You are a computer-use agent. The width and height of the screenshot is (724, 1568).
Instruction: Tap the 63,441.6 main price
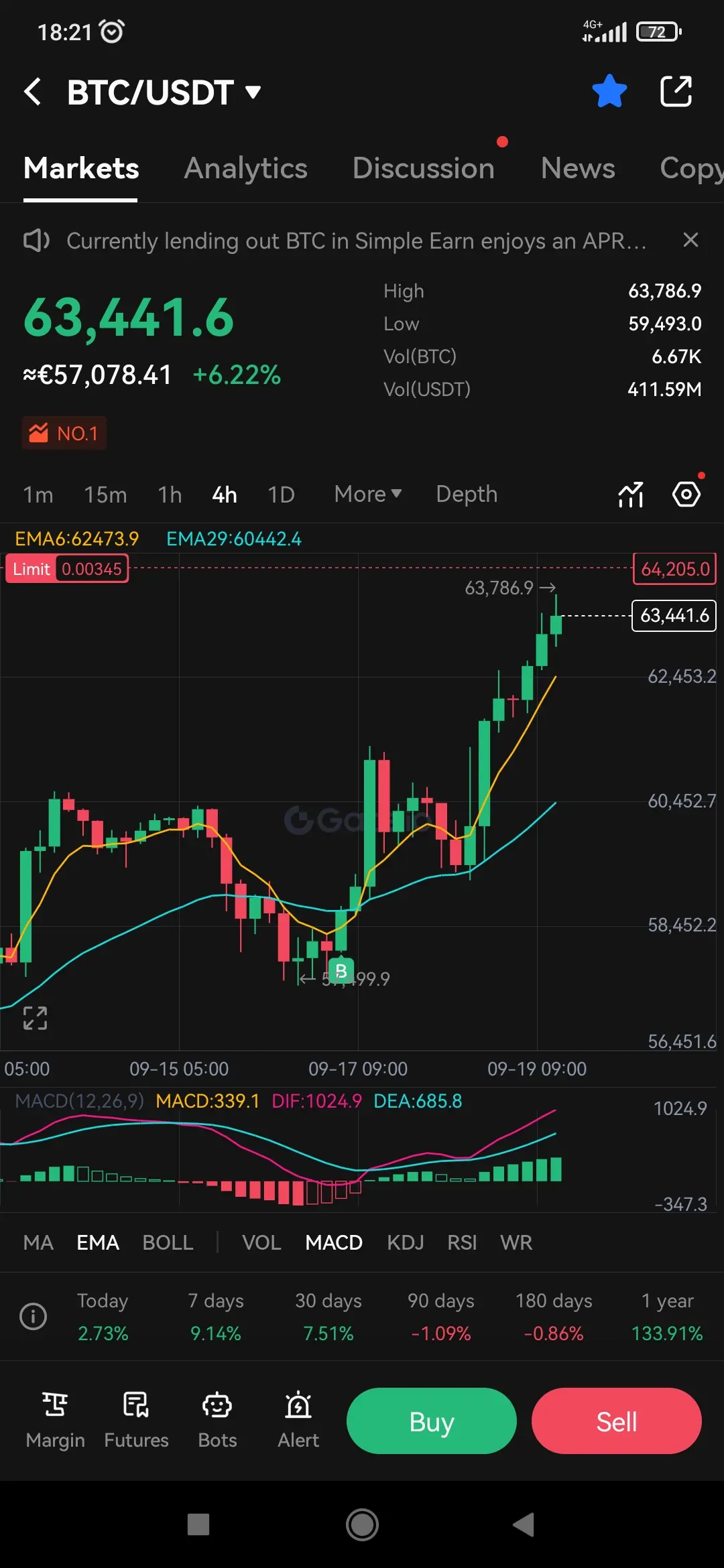pos(129,317)
